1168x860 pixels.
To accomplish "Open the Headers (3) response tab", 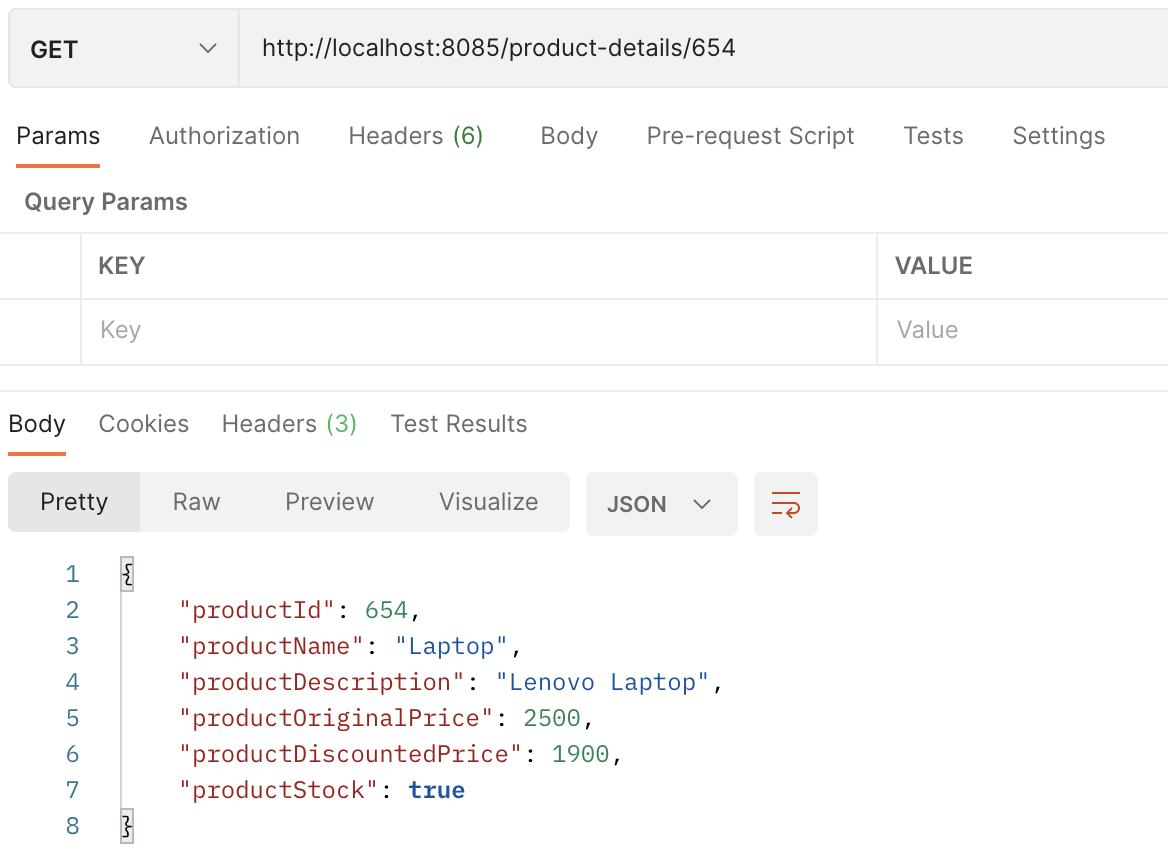I will 289,424.
